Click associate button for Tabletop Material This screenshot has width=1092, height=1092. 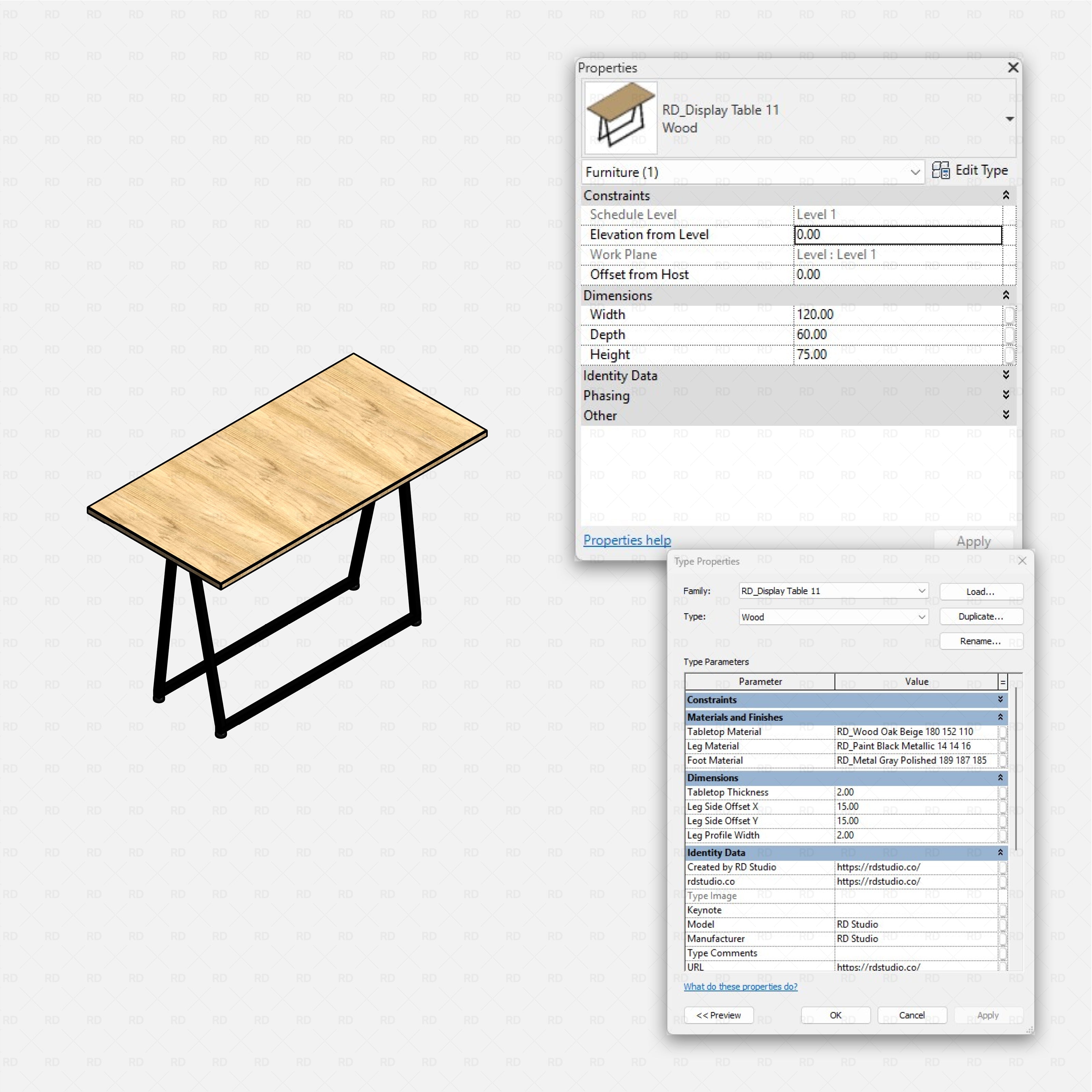coord(1003,732)
